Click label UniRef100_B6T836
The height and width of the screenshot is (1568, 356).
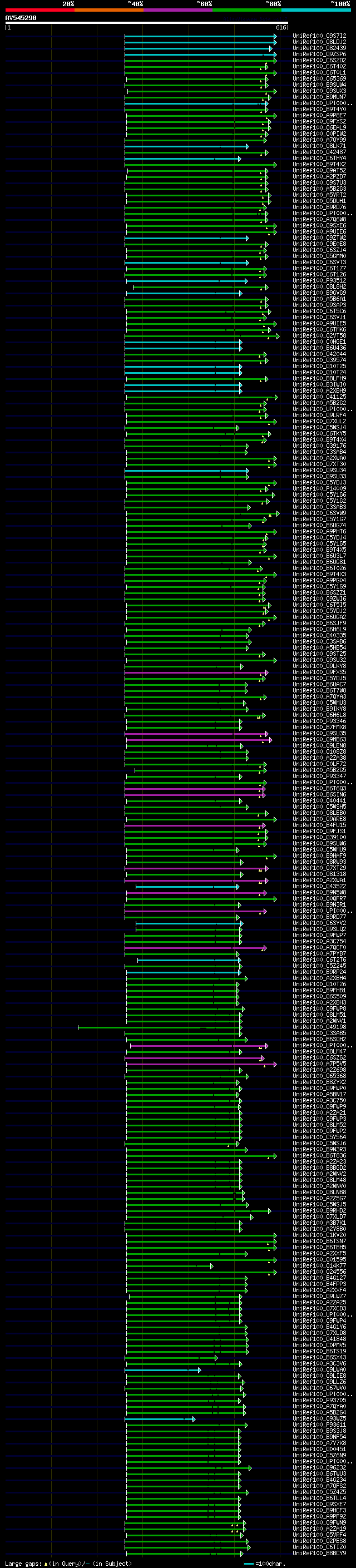[x=319, y=1155]
